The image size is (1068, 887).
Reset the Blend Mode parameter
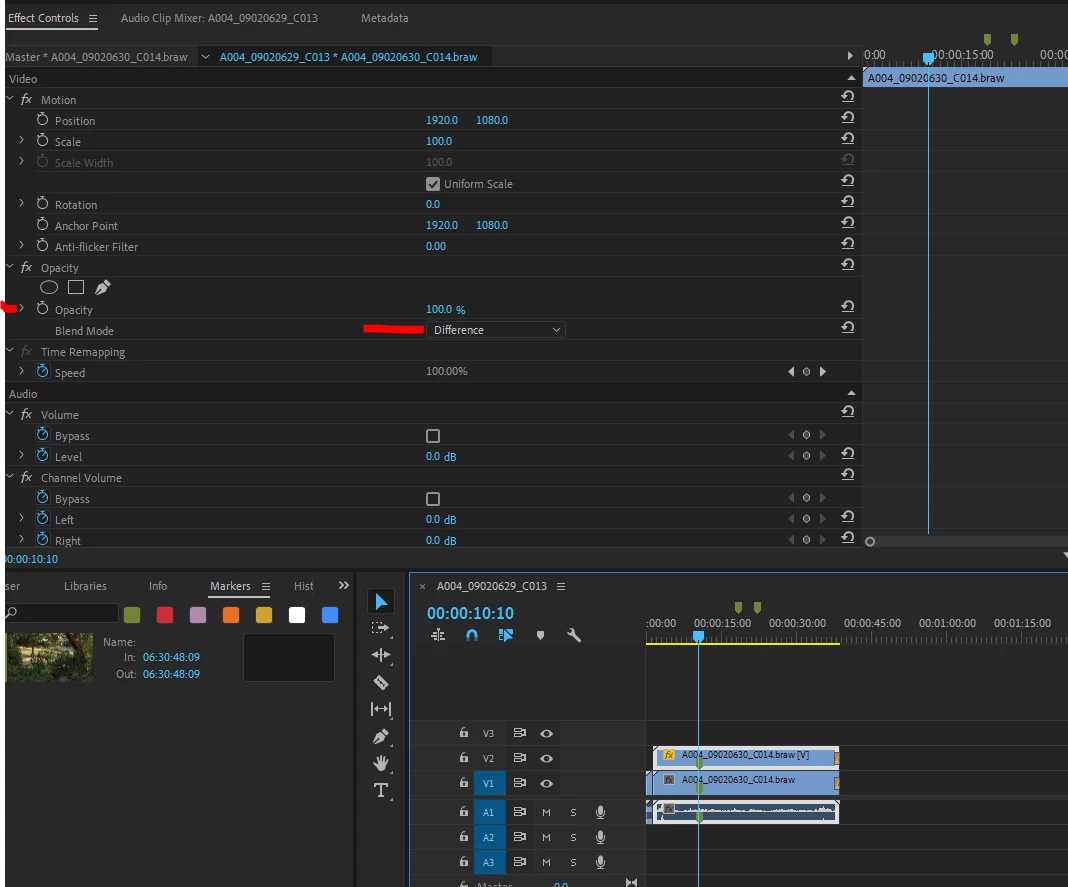[847, 328]
